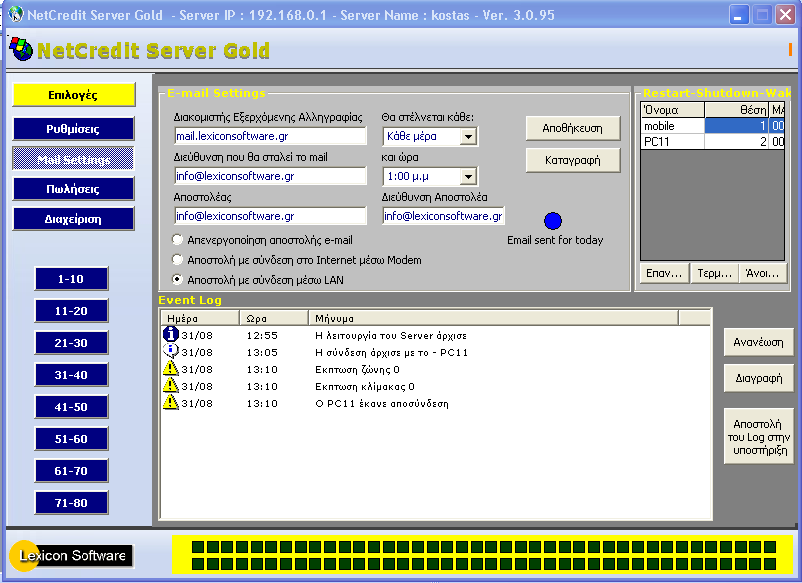This screenshot has height=583, width=802.
Task: Select the 'mobile' row in stations list
Action: coord(712,126)
